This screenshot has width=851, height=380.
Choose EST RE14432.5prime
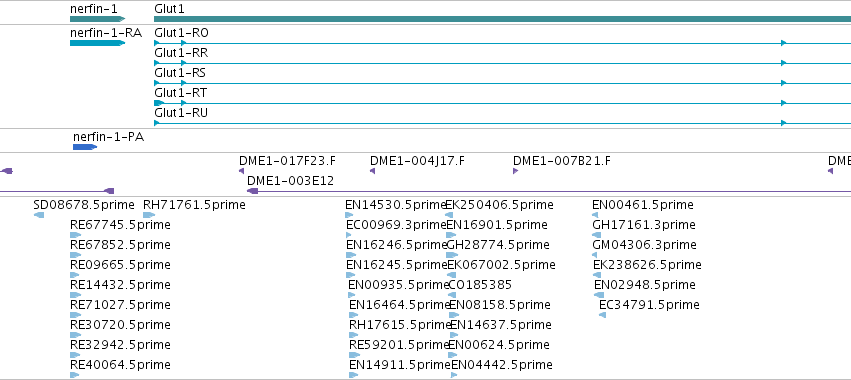click(x=120, y=284)
